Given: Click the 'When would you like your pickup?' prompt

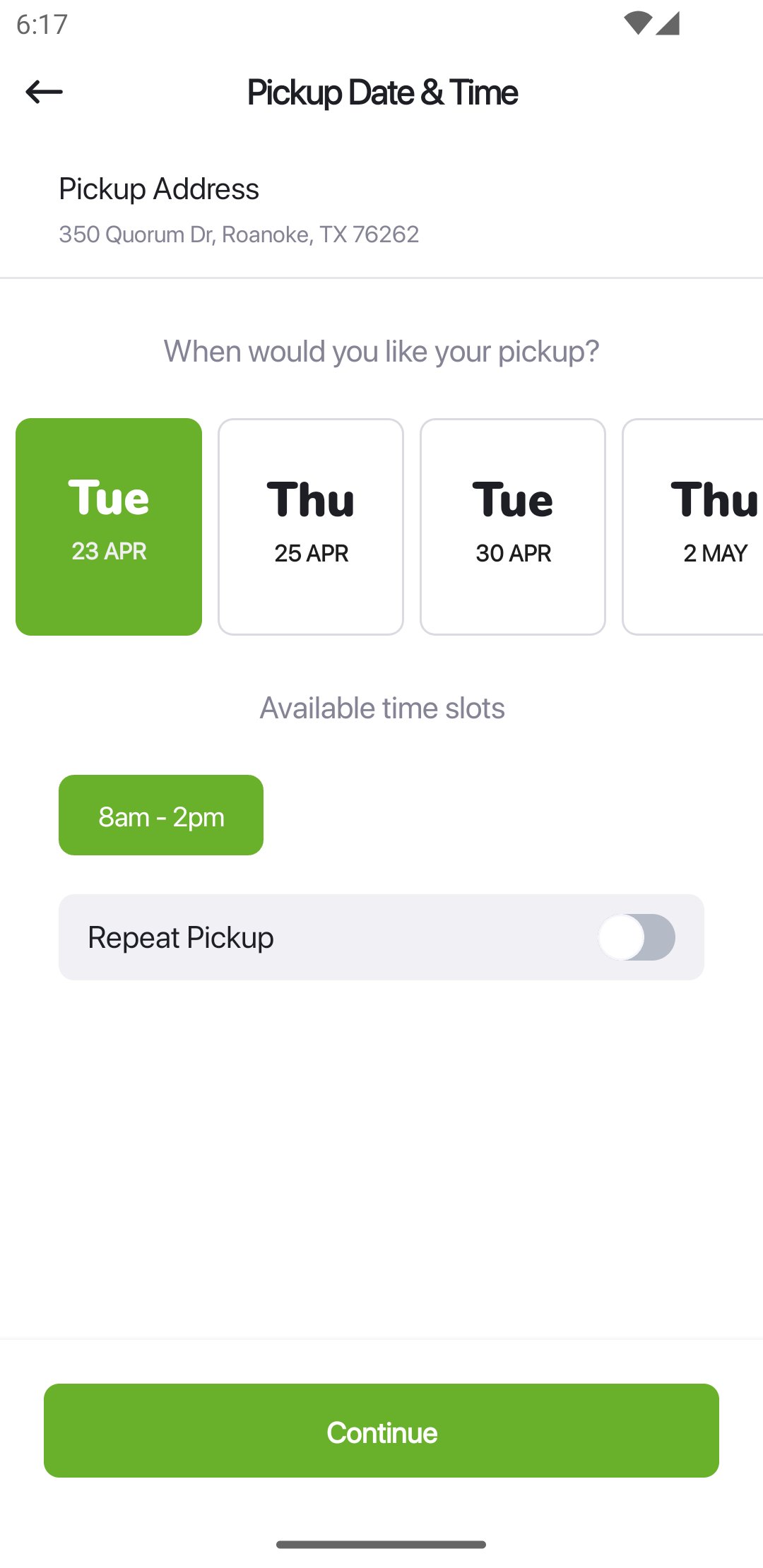Looking at the screenshot, I should click(381, 351).
